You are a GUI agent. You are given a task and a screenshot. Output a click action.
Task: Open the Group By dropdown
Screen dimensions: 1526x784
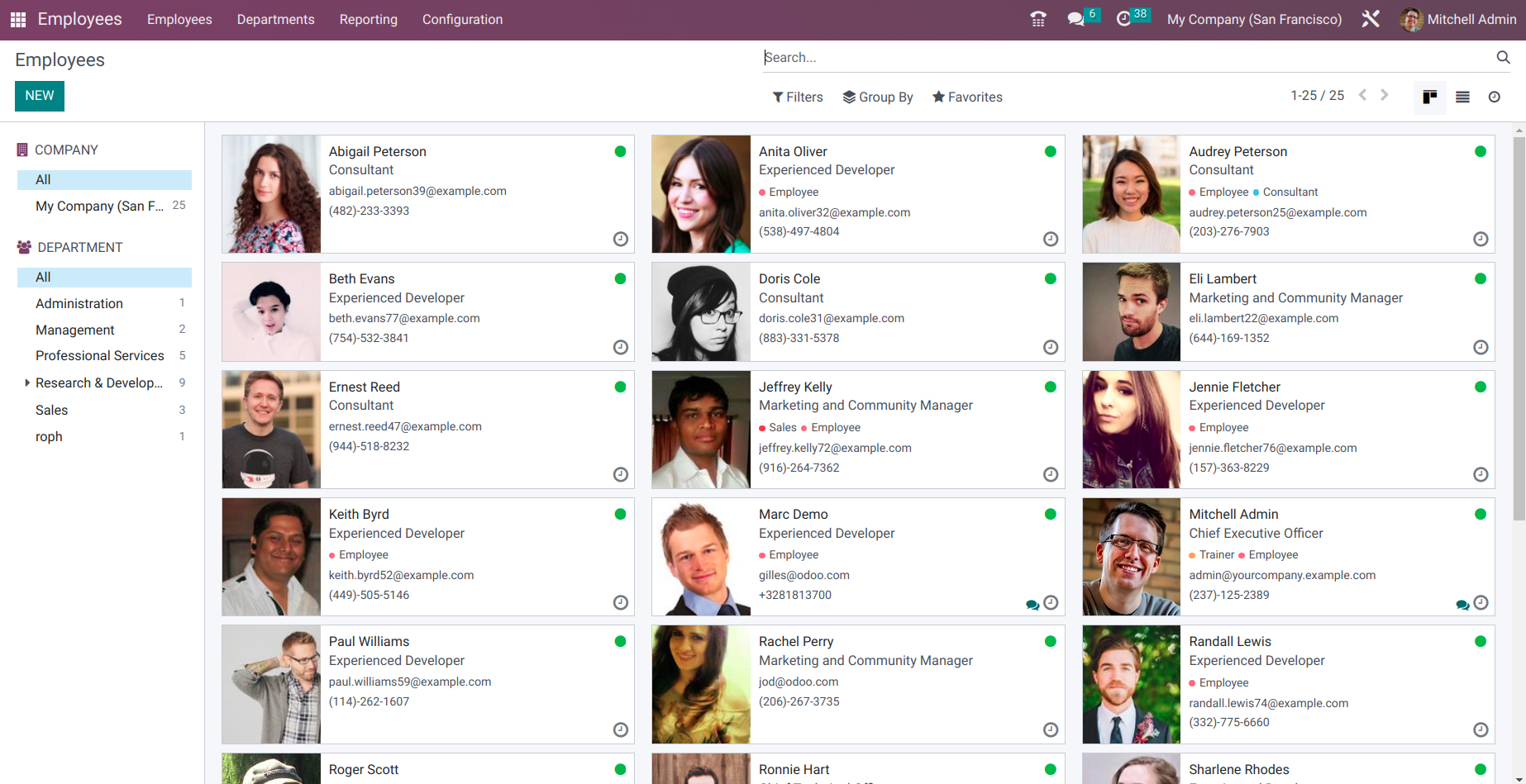(878, 97)
